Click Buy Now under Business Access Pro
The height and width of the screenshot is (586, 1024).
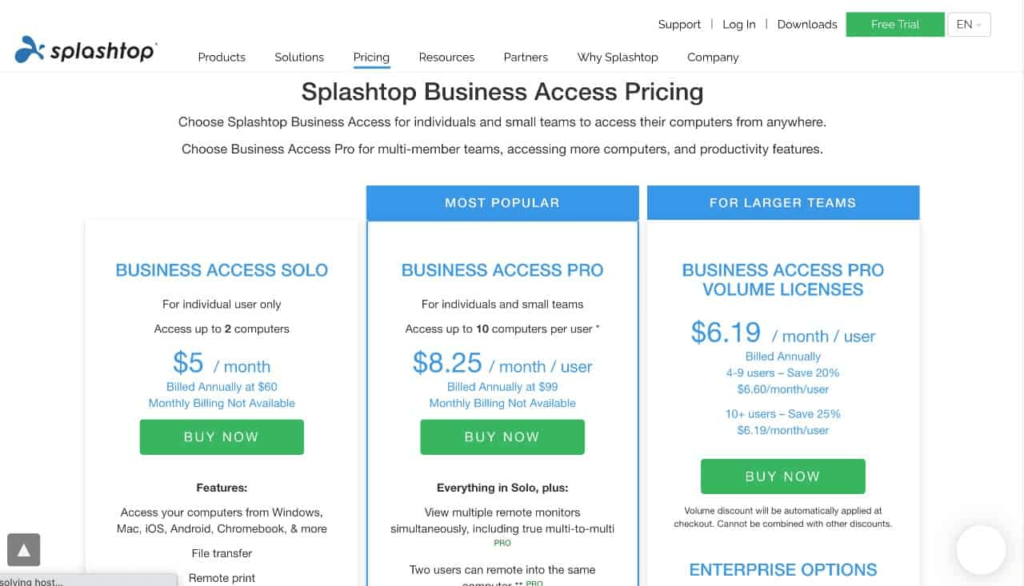tap(502, 437)
